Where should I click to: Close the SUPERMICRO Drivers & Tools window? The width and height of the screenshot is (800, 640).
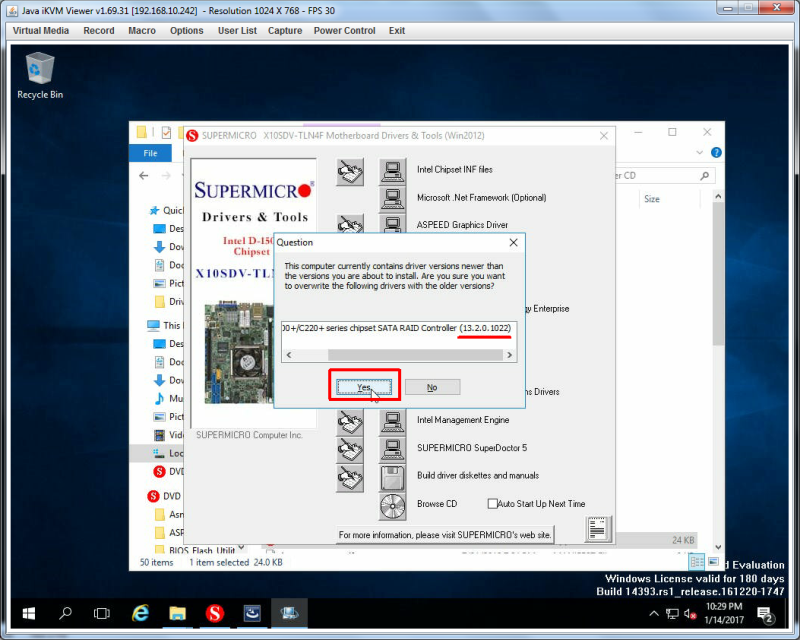(604, 136)
